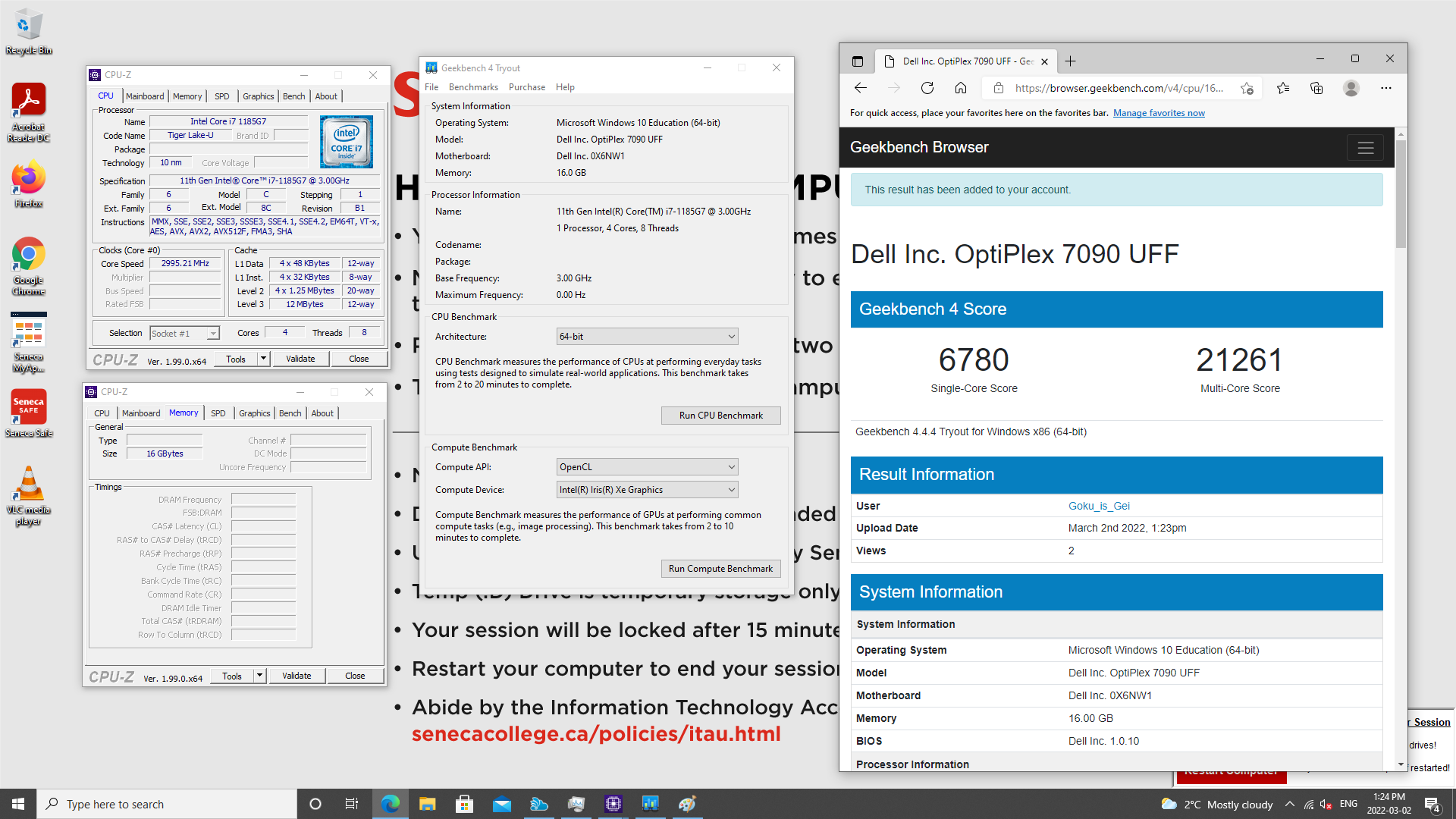Image resolution: width=1456 pixels, height=819 pixels.
Task: Click weather 2°C Mostly cloudy widget
Action: coord(1216,804)
